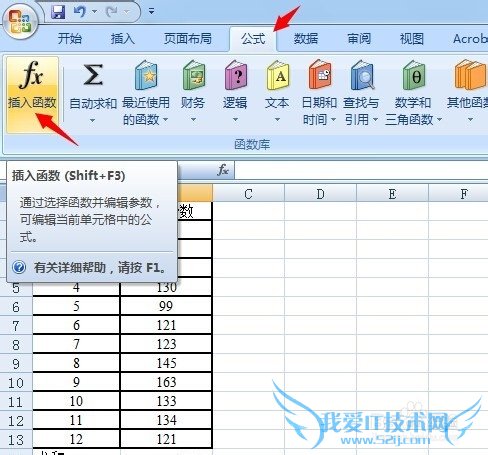Select row 11 header
This screenshot has width=488, height=455.
click(16, 401)
